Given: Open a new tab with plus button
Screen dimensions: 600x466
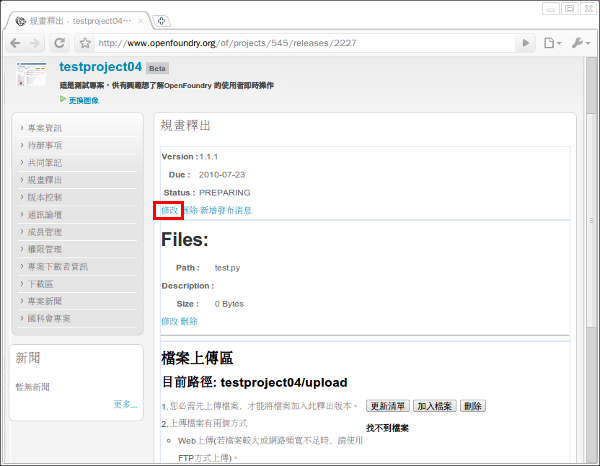Looking at the screenshot, I should pyautogui.click(x=161, y=21).
